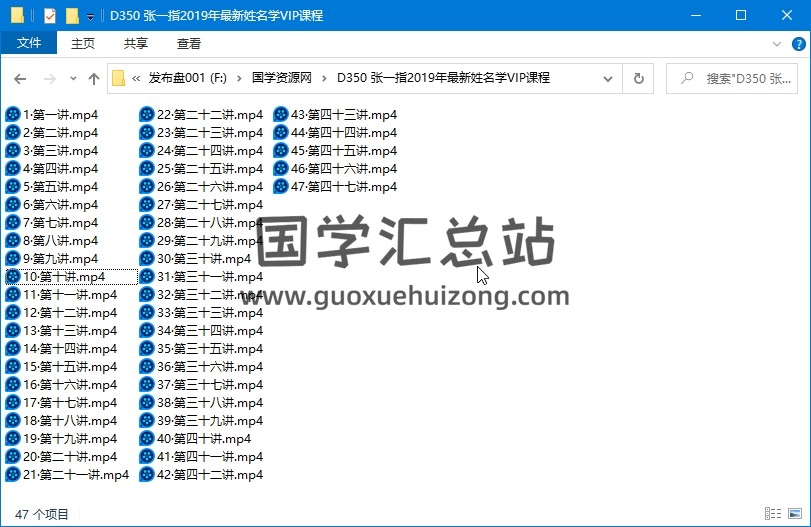Click the video icon of 26·第二十六讲.mp4
The height and width of the screenshot is (527, 811).
pos(147,186)
